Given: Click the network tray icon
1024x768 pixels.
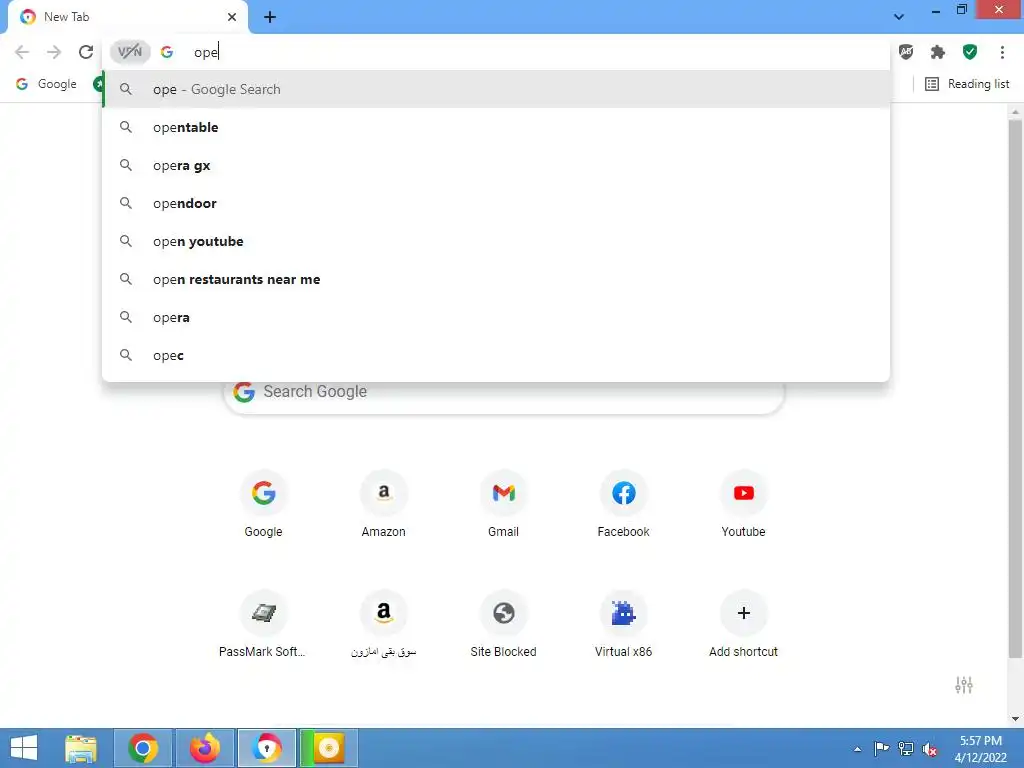Looking at the screenshot, I should point(906,749).
